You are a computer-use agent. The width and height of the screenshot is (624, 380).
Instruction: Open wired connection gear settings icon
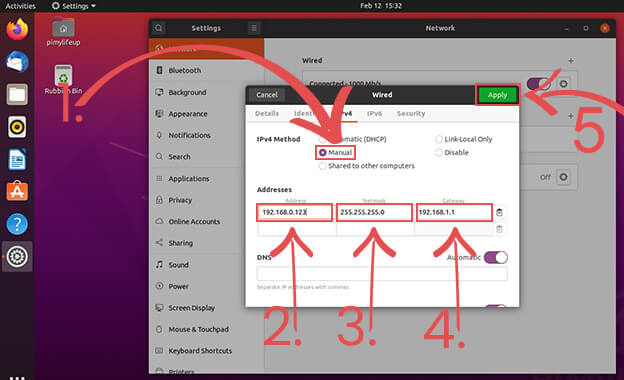click(563, 84)
